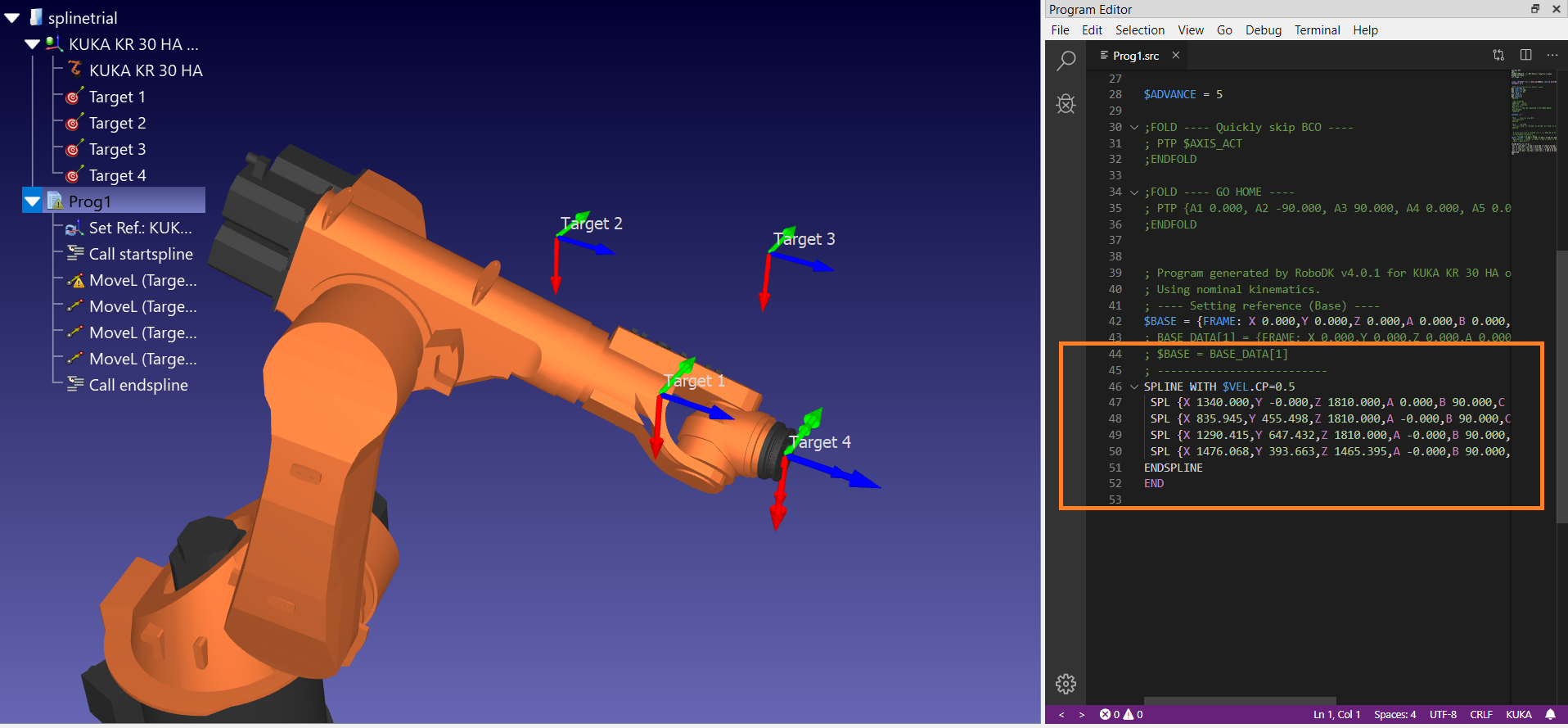The width and height of the screenshot is (1568, 728).
Task: Click the UTF-8 encoding selector
Action: pyautogui.click(x=1442, y=714)
